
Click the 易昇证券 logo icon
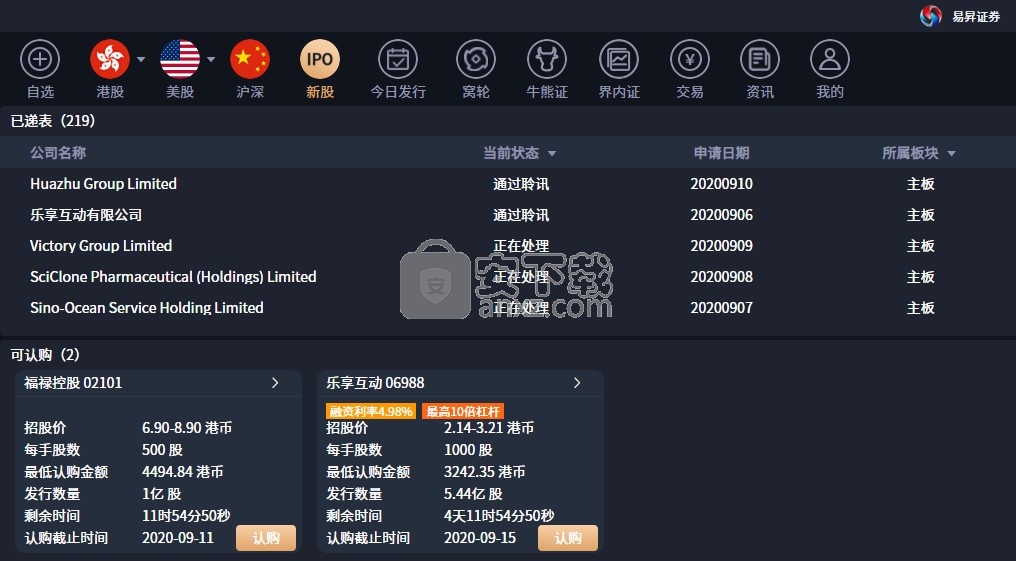pos(930,16)
